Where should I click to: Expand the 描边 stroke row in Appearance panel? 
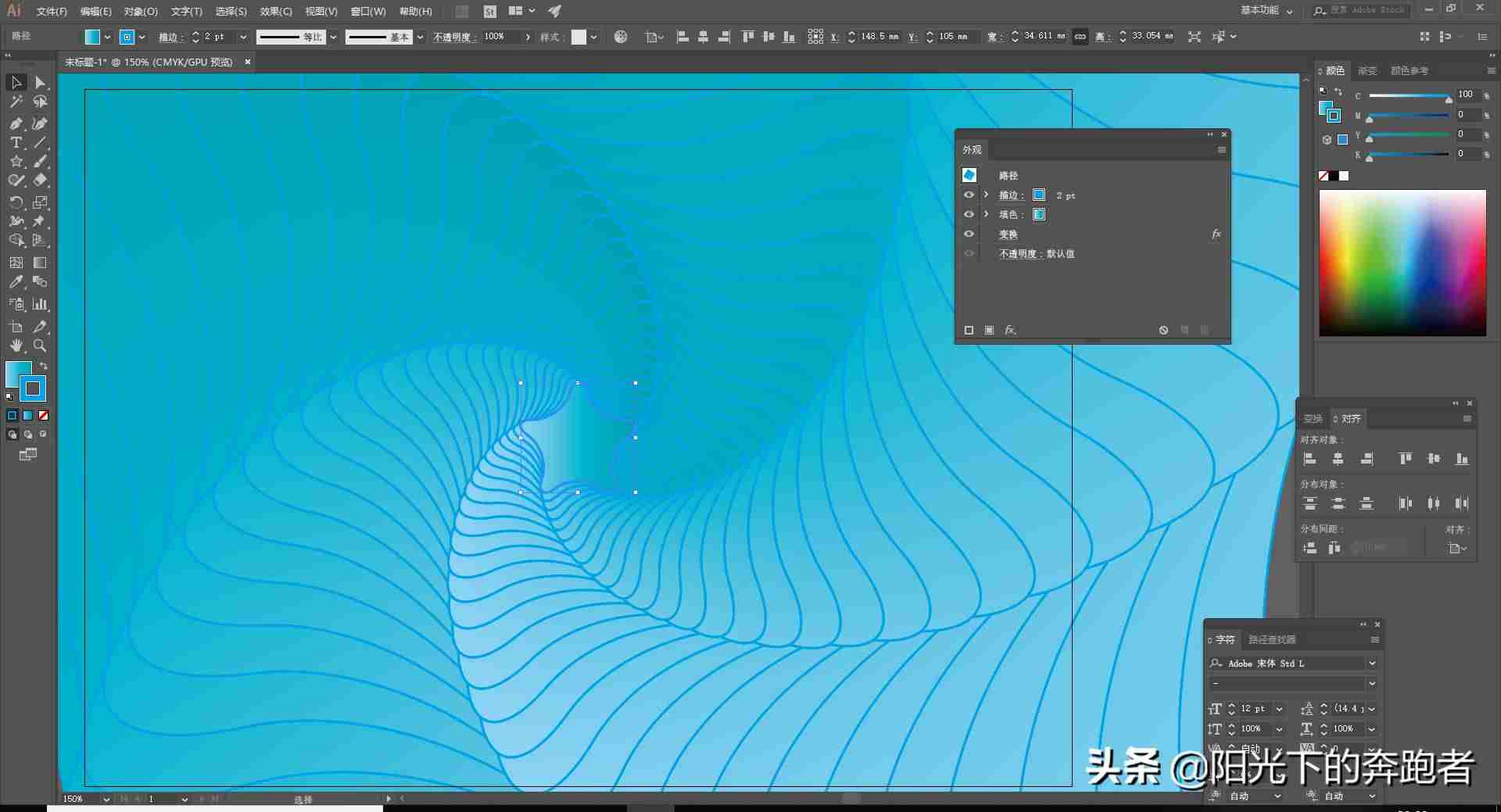coord(986,195)
